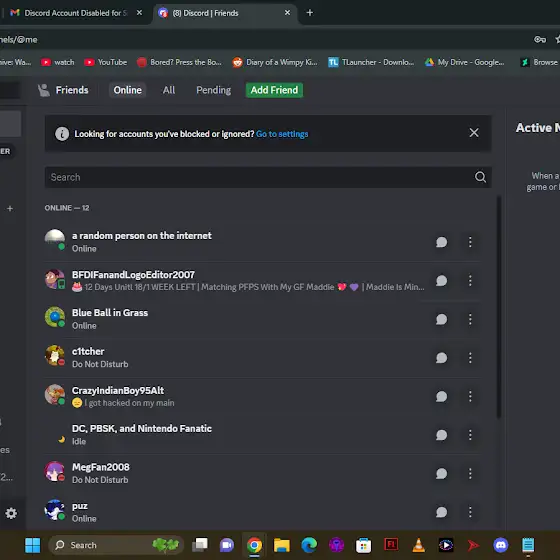Click the Chrome icon on the taskbar
560x560 pixels.
[254, 545]
